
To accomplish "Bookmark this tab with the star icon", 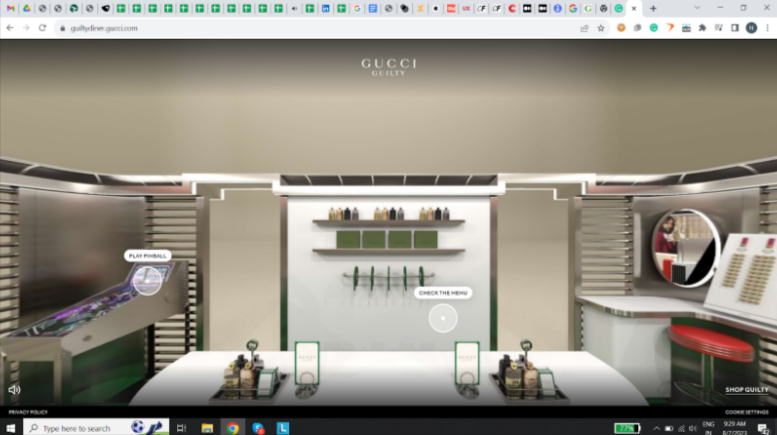I will tap(601, 28).
